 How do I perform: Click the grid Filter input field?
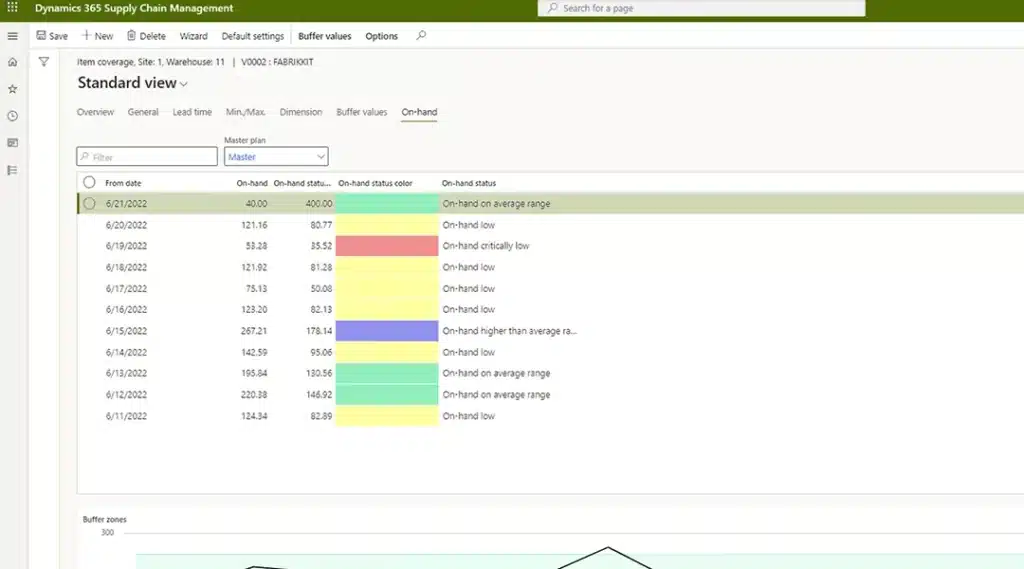147,157
